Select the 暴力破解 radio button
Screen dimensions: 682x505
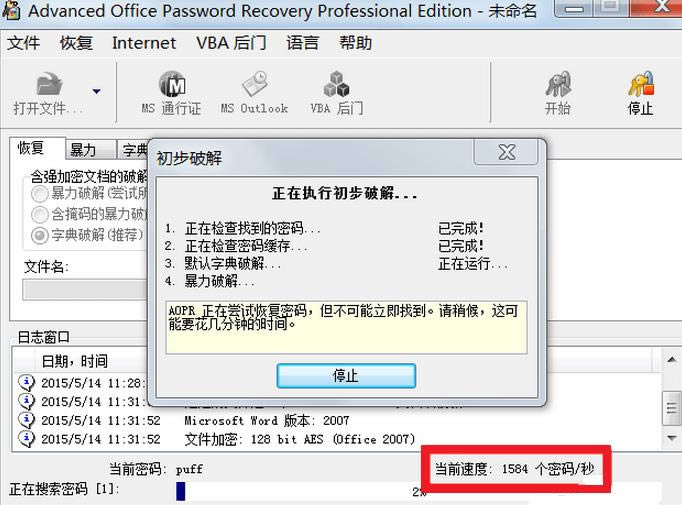(39, 193)
